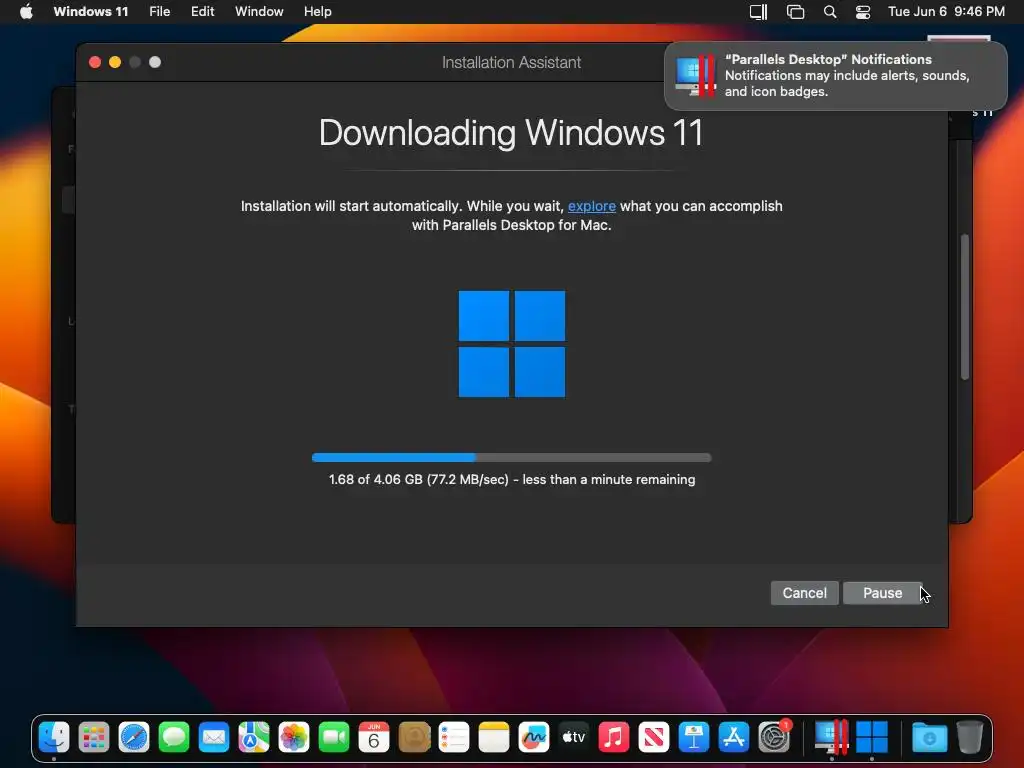Viewport: 1024px width, 768px height.
Task: Click the download progress bar
Action: click(x=511, y=458)
